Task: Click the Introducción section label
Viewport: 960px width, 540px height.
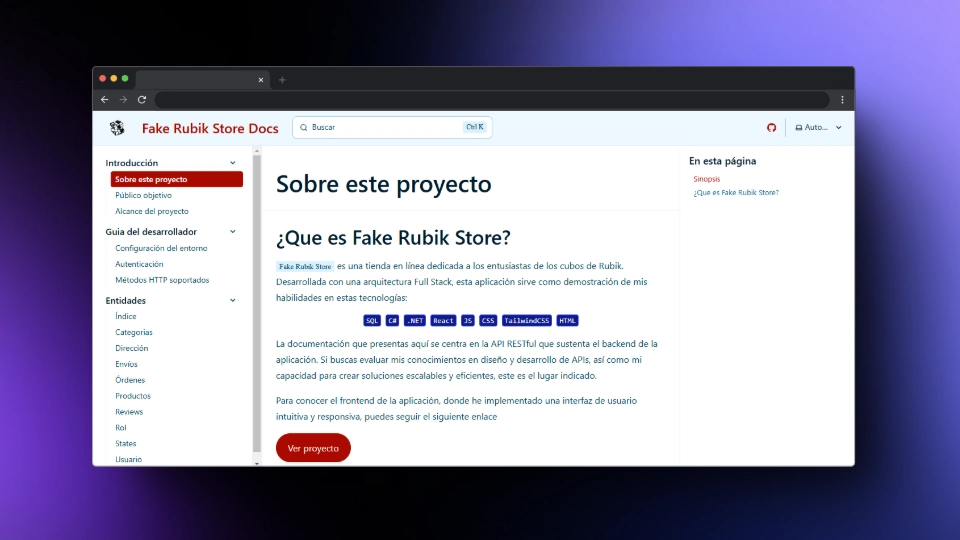Action: (132, 163)
